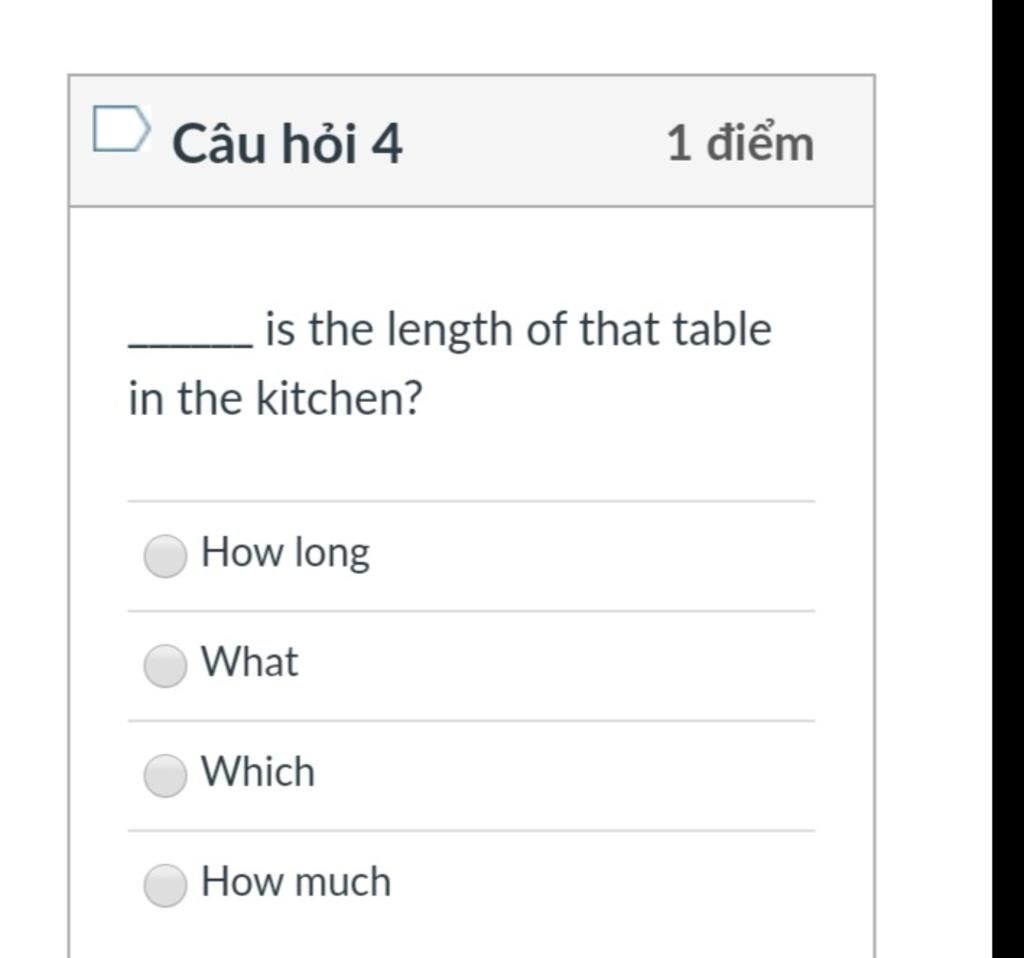Screen dimensions: 1024x958
Task: Mark the How much radio button
Action: click(x=165, y=885)
